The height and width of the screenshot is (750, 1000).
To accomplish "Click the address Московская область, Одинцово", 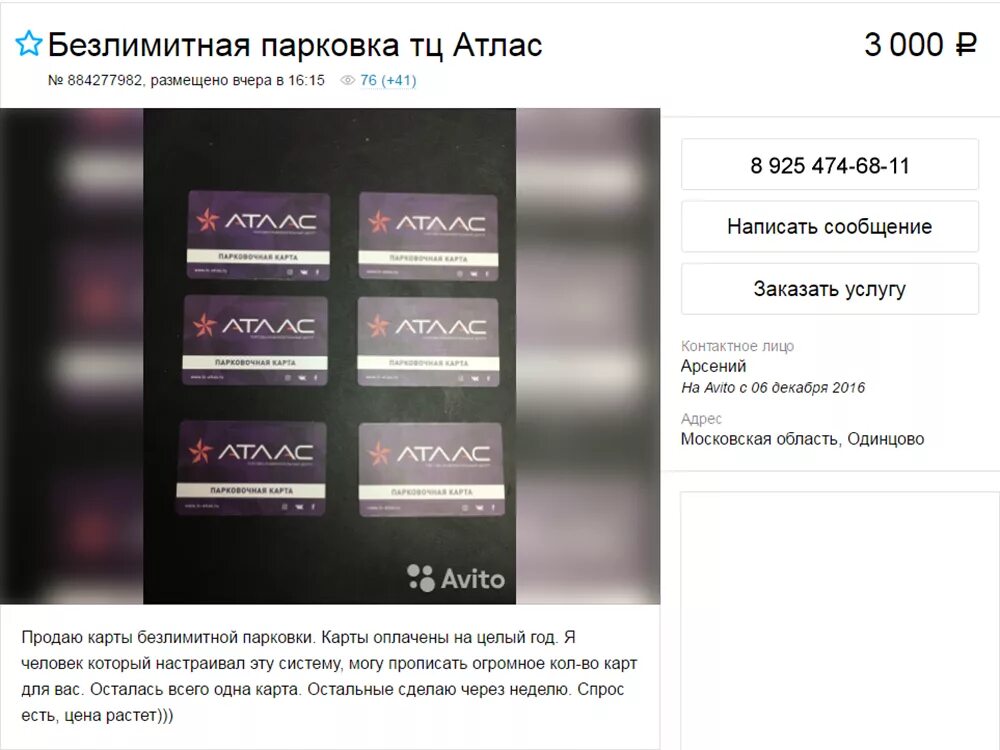I will (x=802, y=439).
